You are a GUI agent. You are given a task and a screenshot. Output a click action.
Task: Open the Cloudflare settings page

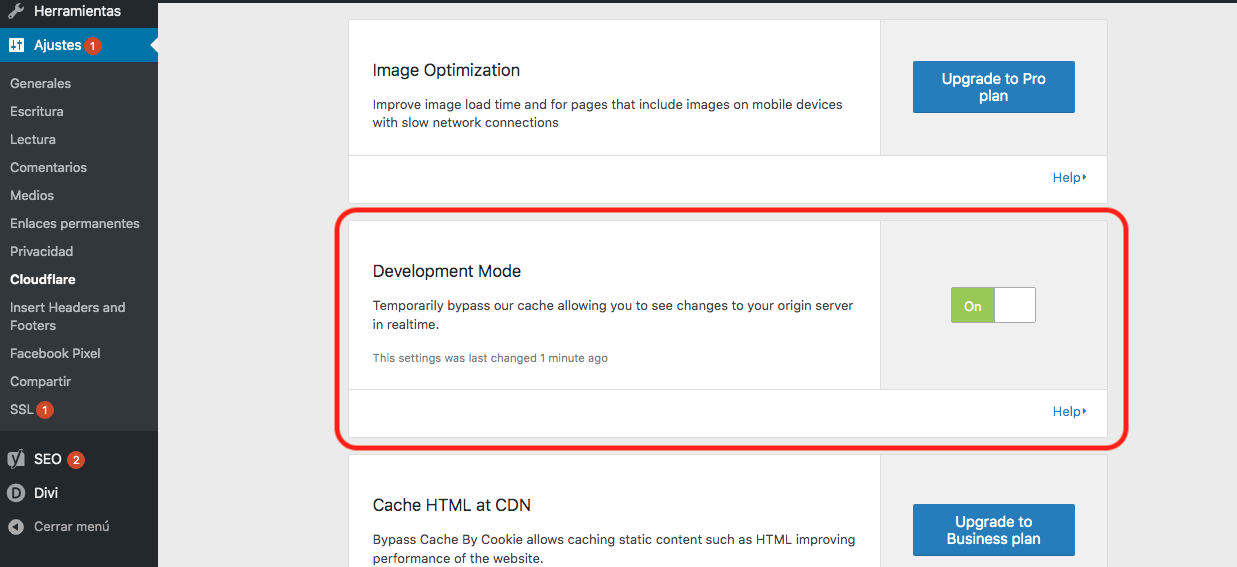tap(42, 279)
